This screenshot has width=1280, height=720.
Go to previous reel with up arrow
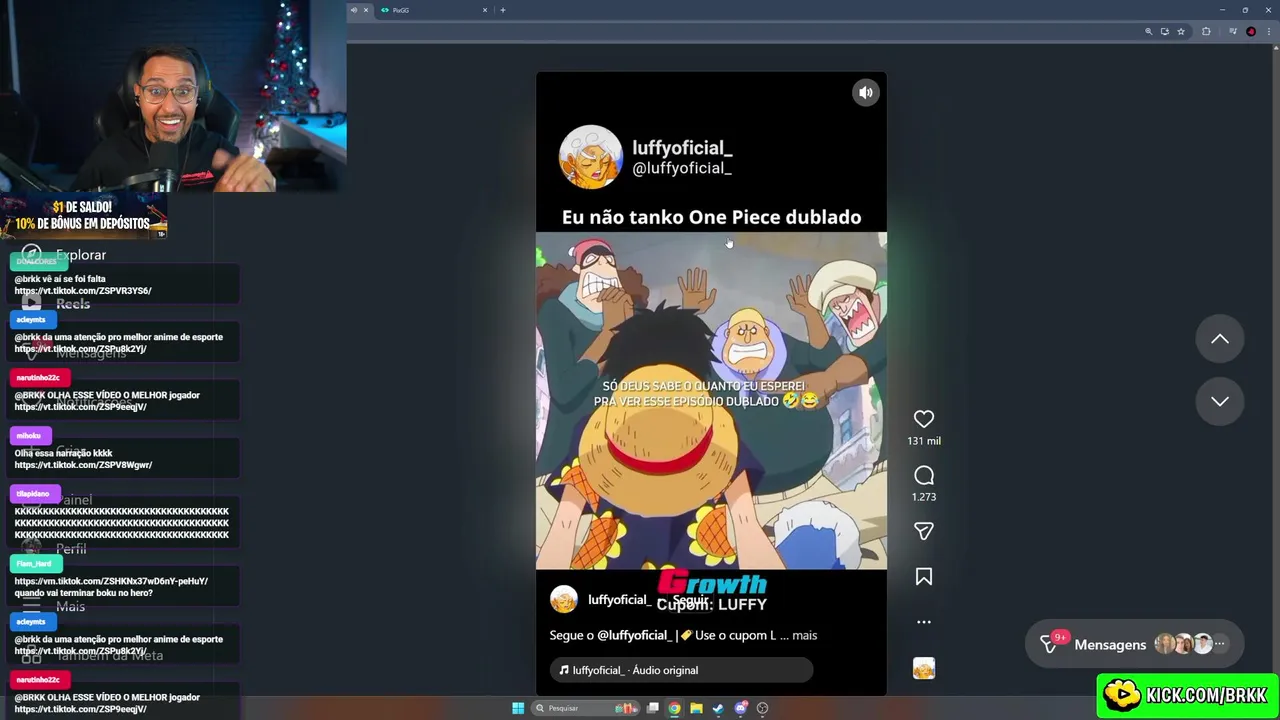tap(1220, 339)
